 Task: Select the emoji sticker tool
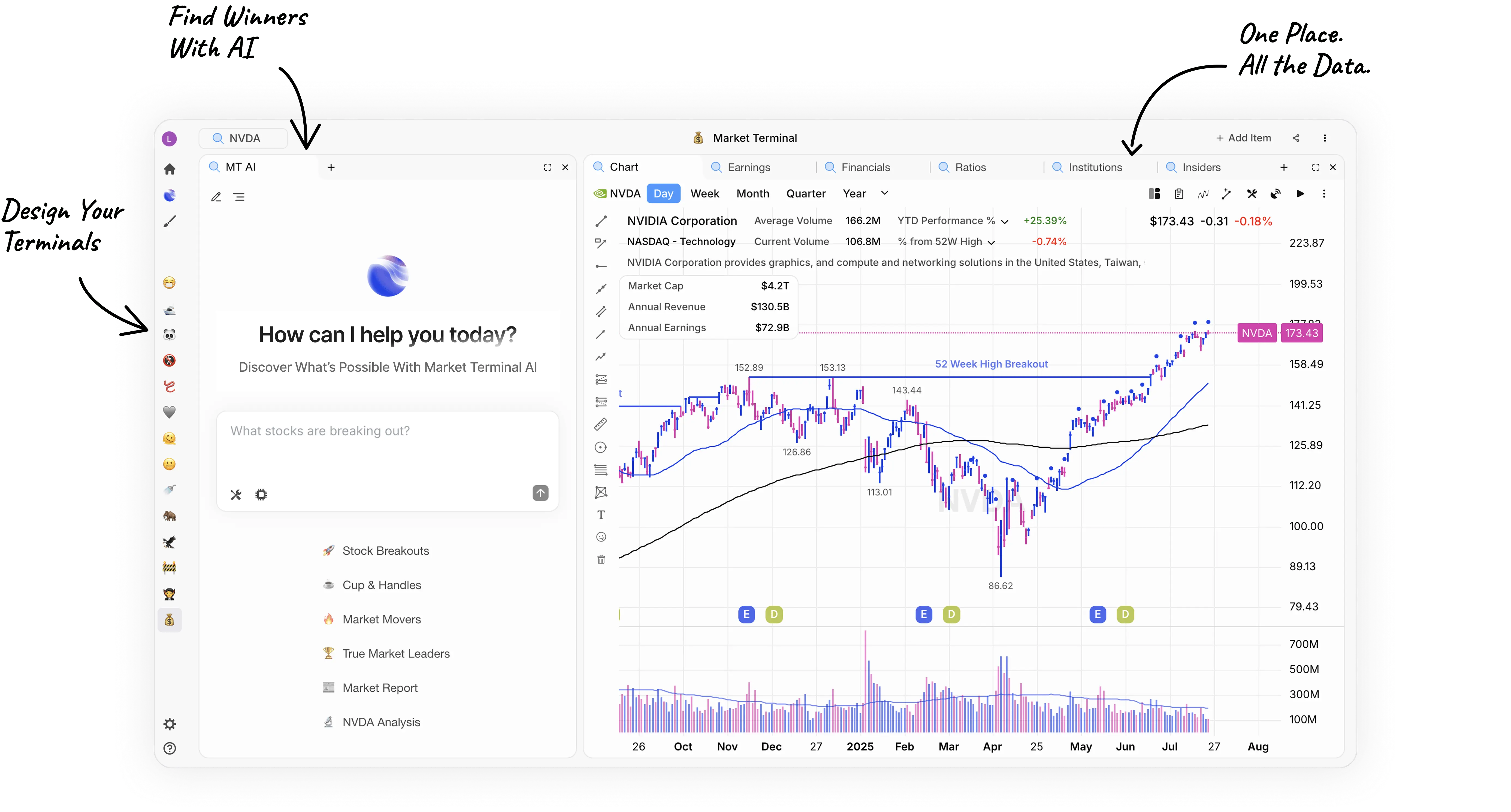(601, 537)
